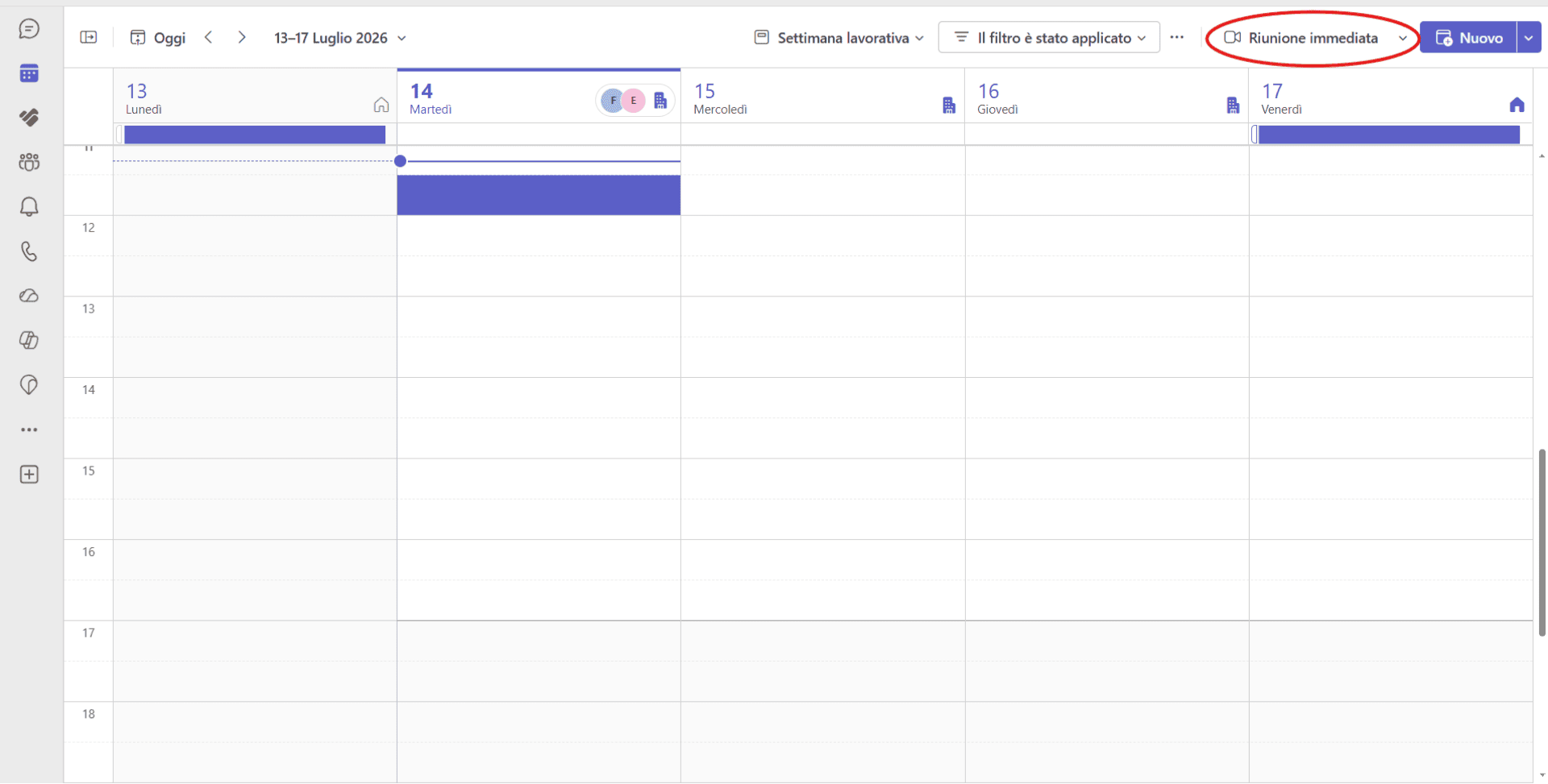This screenshot has width=1548, height=784.
Task: Start a Riunione immediata meeting
Action: [1301, 38]
